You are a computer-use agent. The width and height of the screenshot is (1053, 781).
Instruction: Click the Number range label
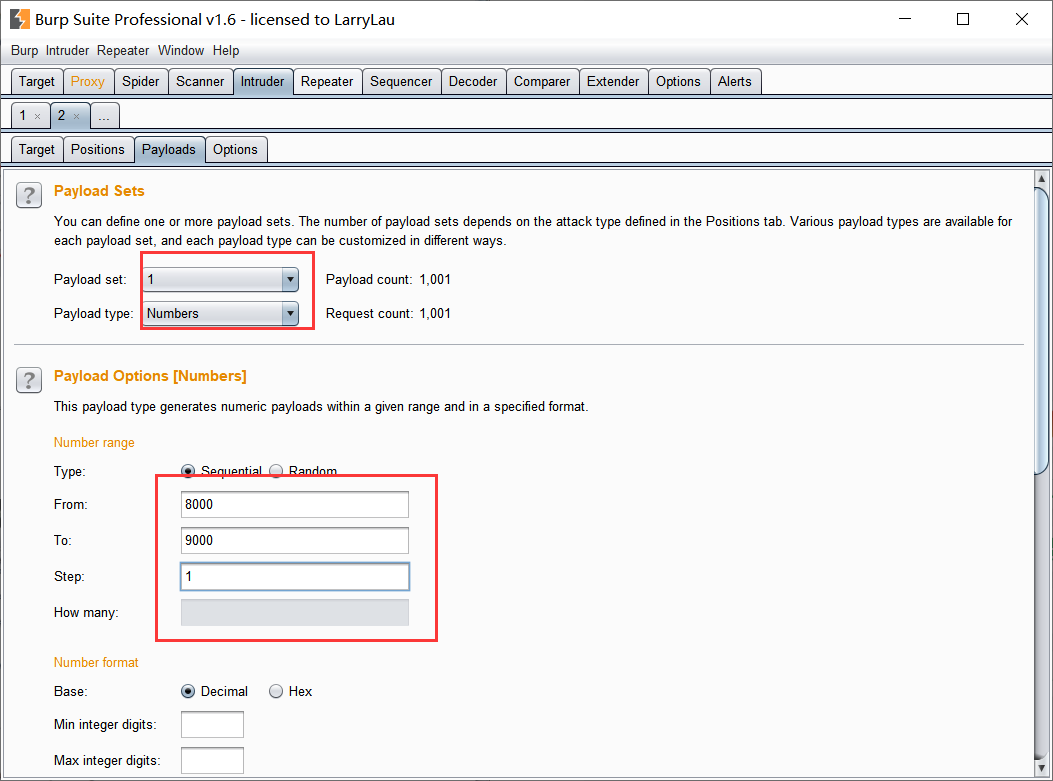pos(94,443)
